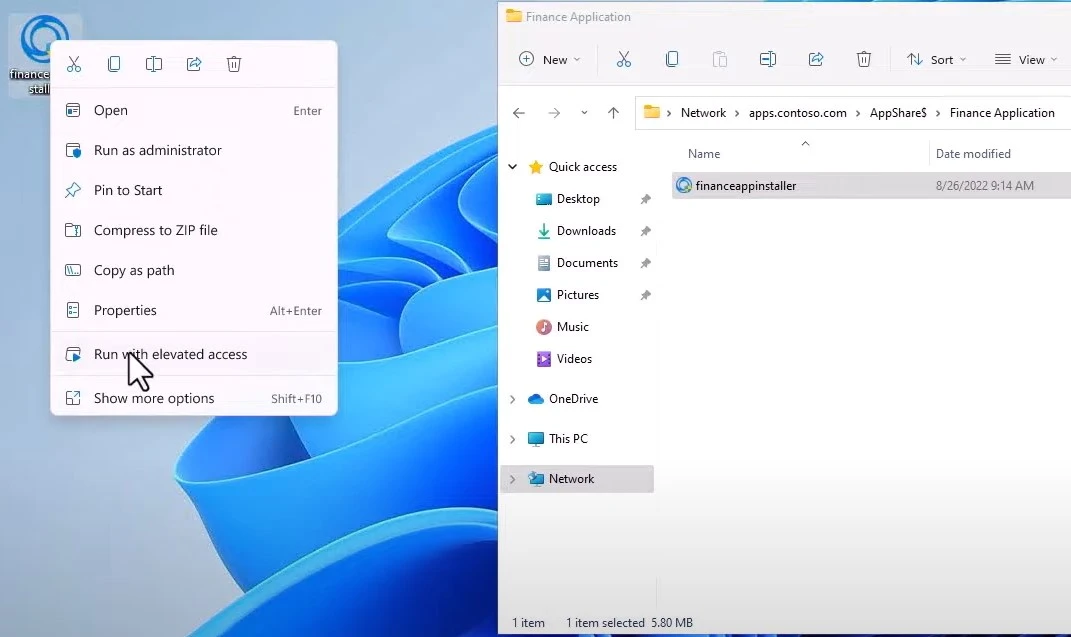Expand the This PC tree node

point(513,439)
